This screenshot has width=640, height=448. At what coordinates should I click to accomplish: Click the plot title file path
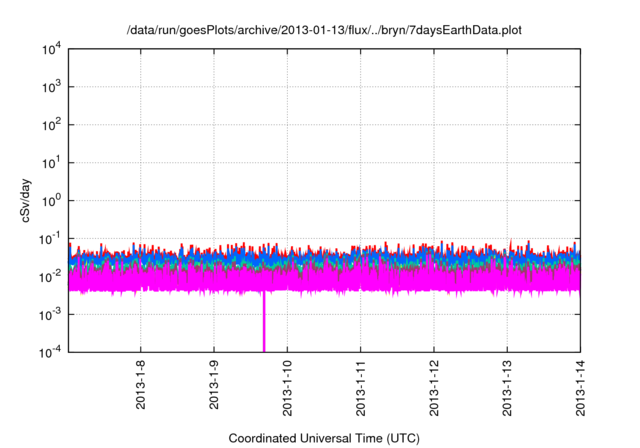coord(324,30)
